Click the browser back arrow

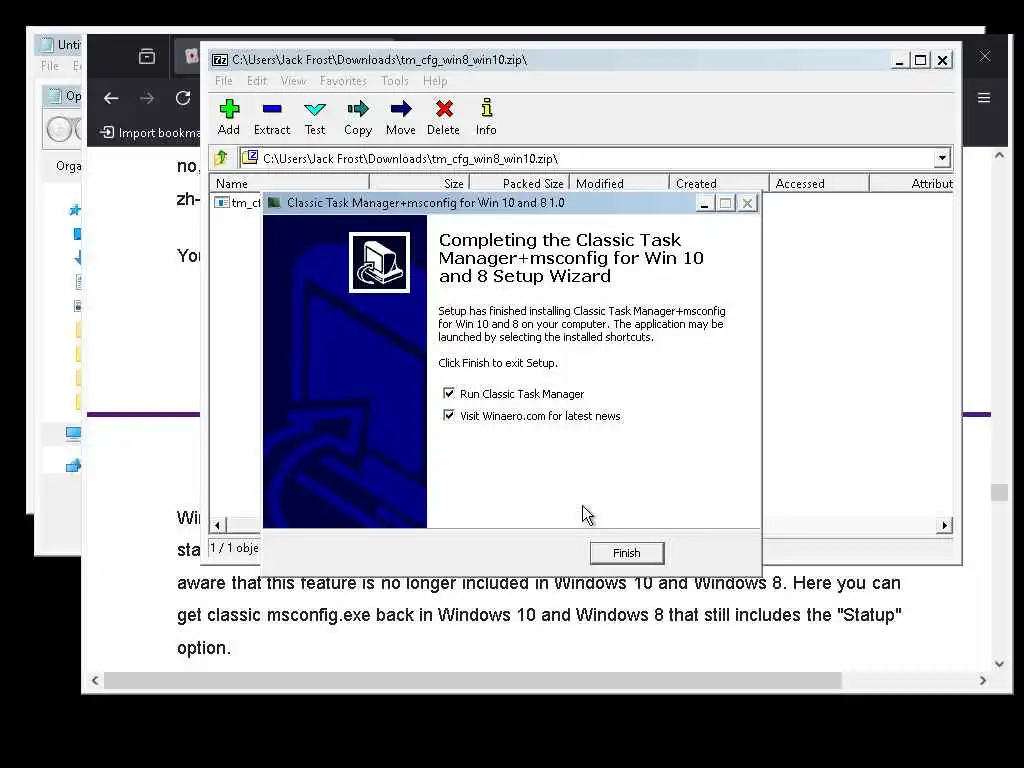(111, 99)
